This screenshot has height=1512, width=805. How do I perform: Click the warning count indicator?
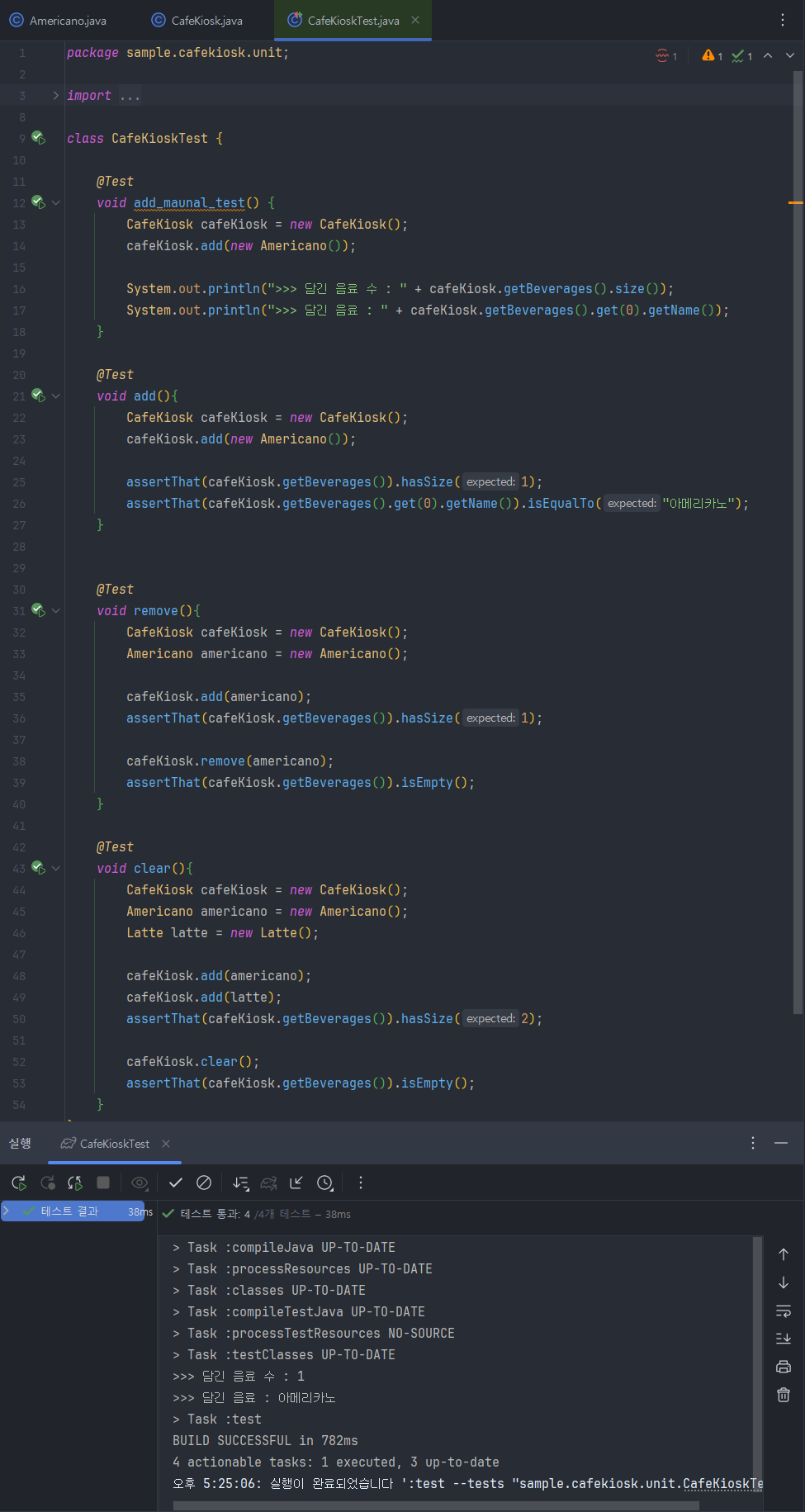coord(712,55)
